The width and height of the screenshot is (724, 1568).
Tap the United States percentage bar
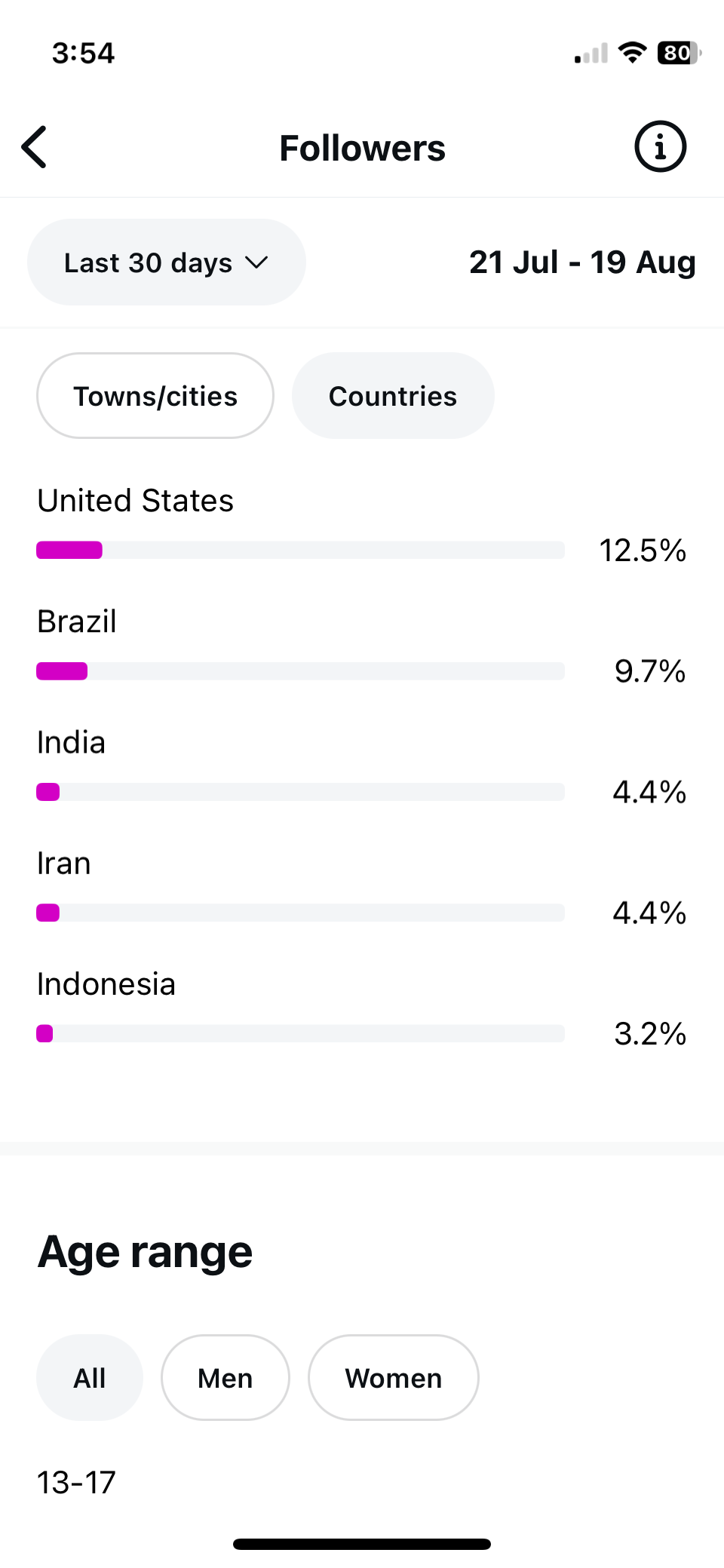coord(300,550)
